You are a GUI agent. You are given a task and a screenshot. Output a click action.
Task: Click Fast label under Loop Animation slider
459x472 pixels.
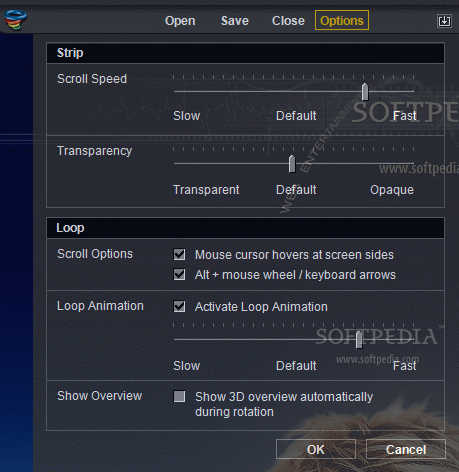(404, 366)
